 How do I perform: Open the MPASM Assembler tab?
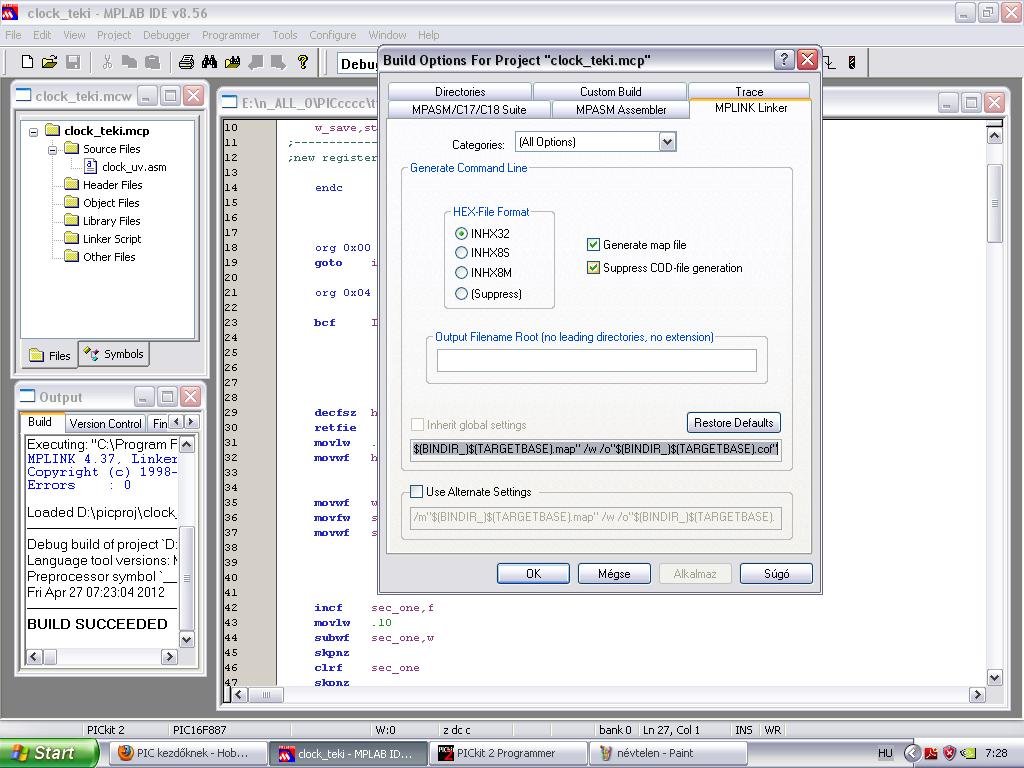click(x=620, y=110)
